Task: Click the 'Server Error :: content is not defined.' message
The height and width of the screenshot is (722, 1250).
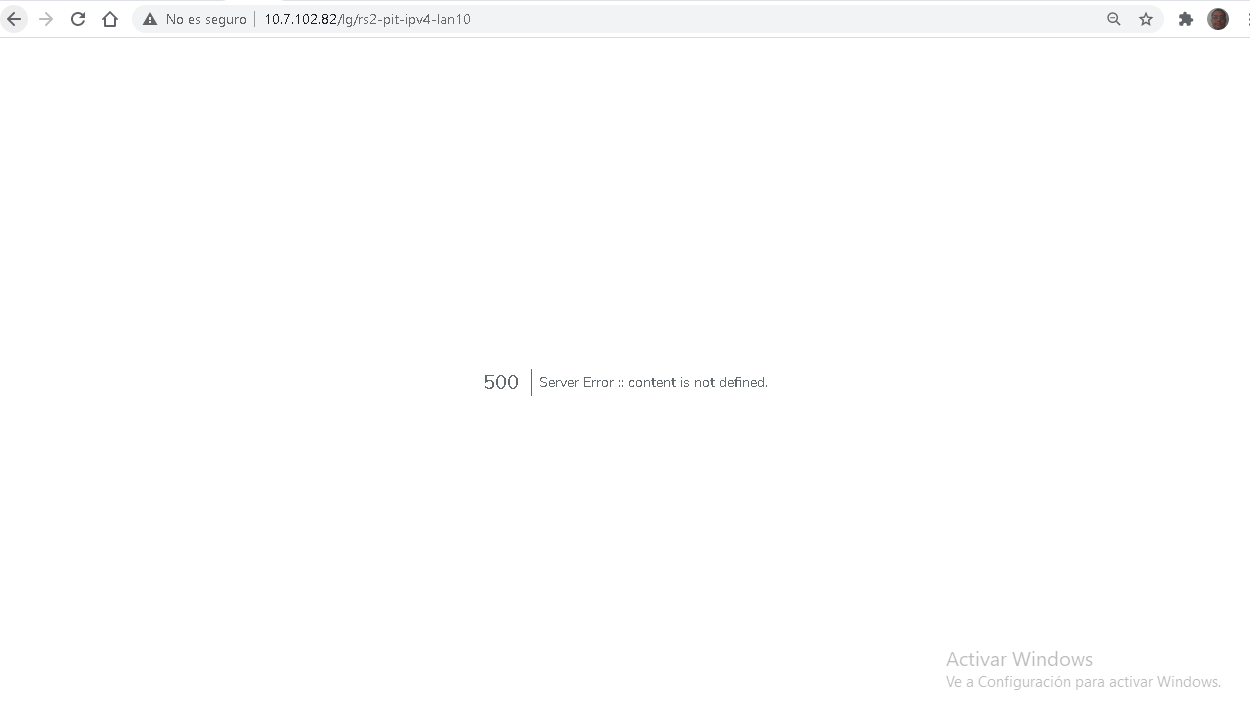Action: [x=653, y=382]
